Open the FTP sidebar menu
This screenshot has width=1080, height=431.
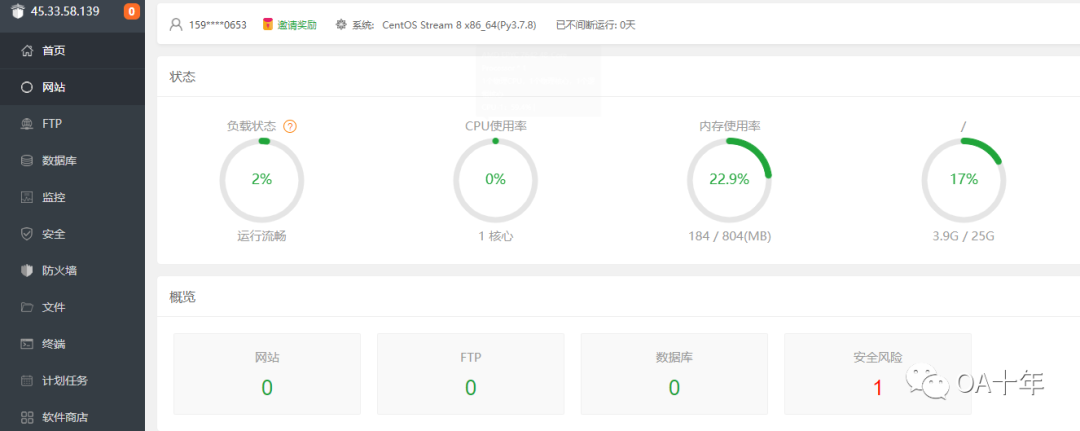point(72,124)
